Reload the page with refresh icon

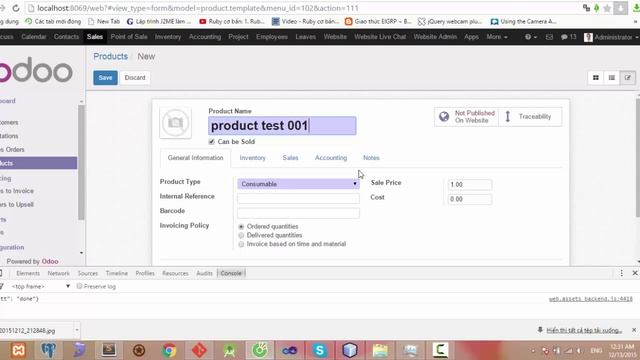pyautogui.click(x=16, y=8)
